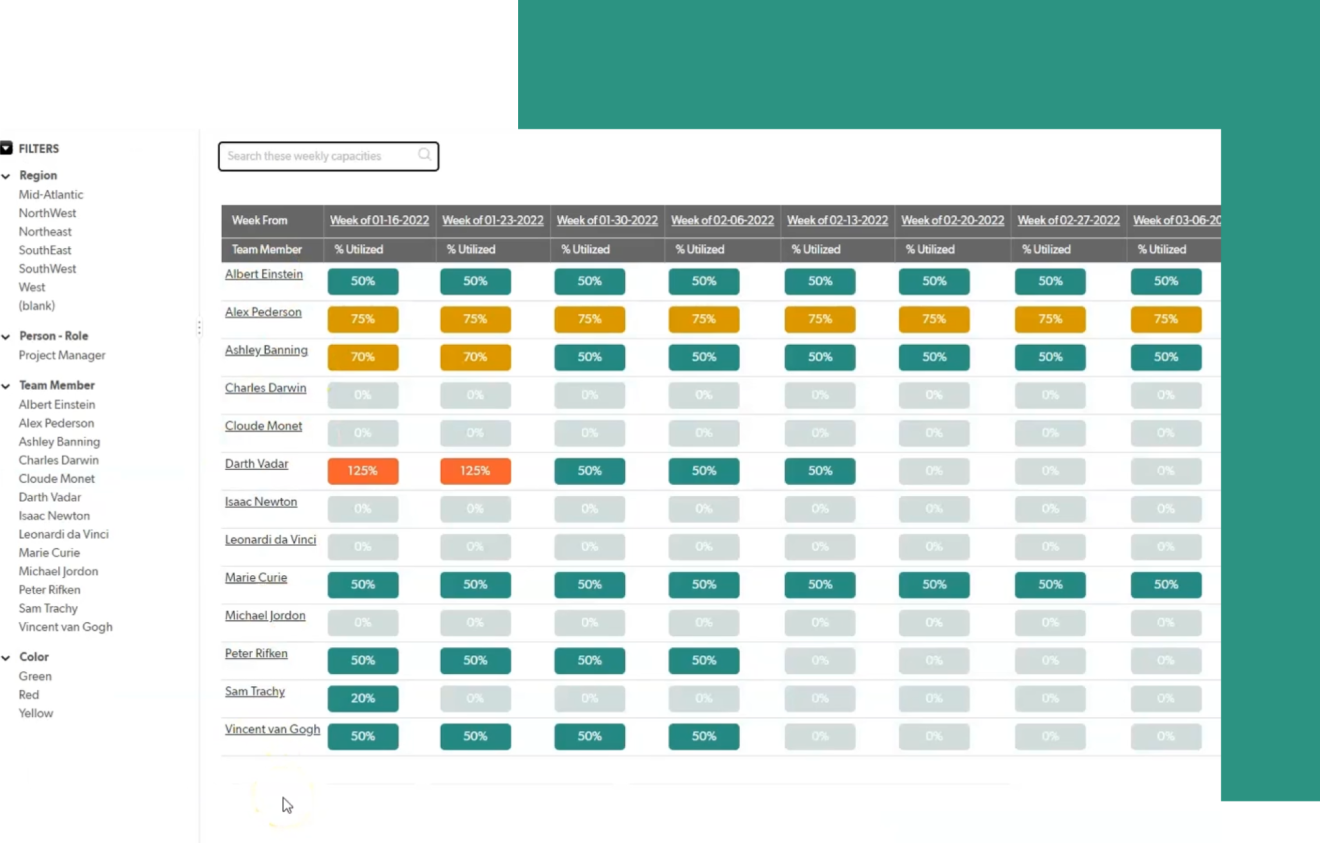Click the three-dot pane divider handle
The width and height of the screenshot is (1320, 843).
click(x=199, y=328)
